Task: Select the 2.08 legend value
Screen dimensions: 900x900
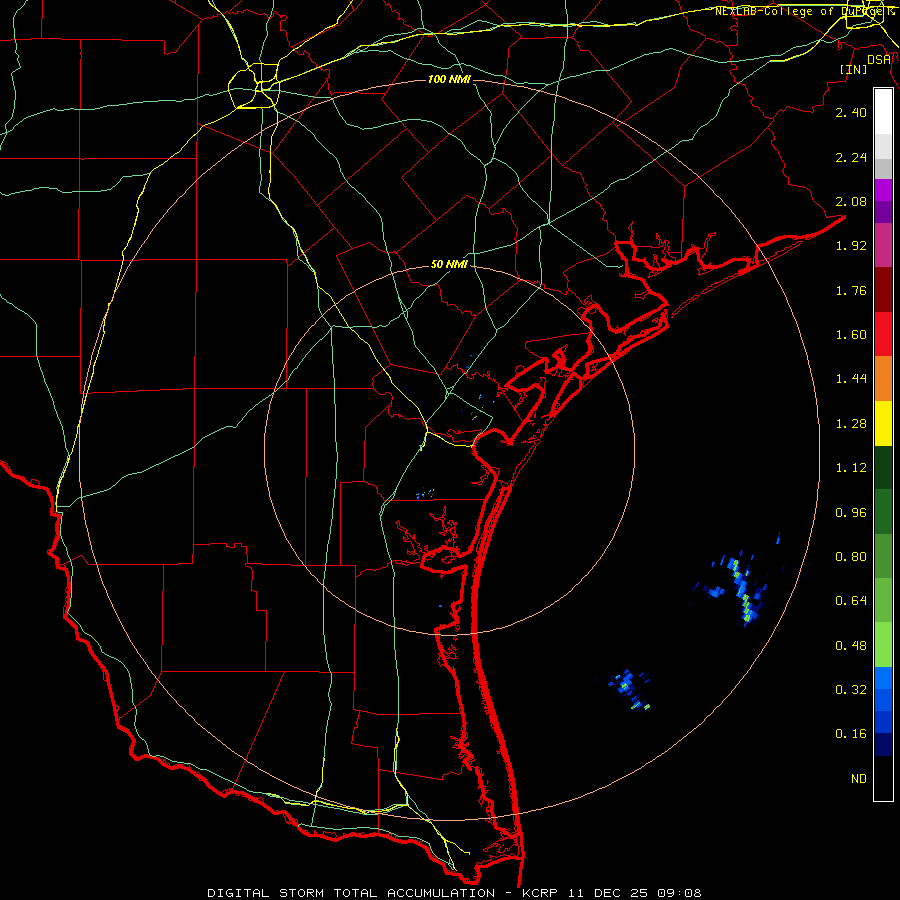Action: point(851,201)
